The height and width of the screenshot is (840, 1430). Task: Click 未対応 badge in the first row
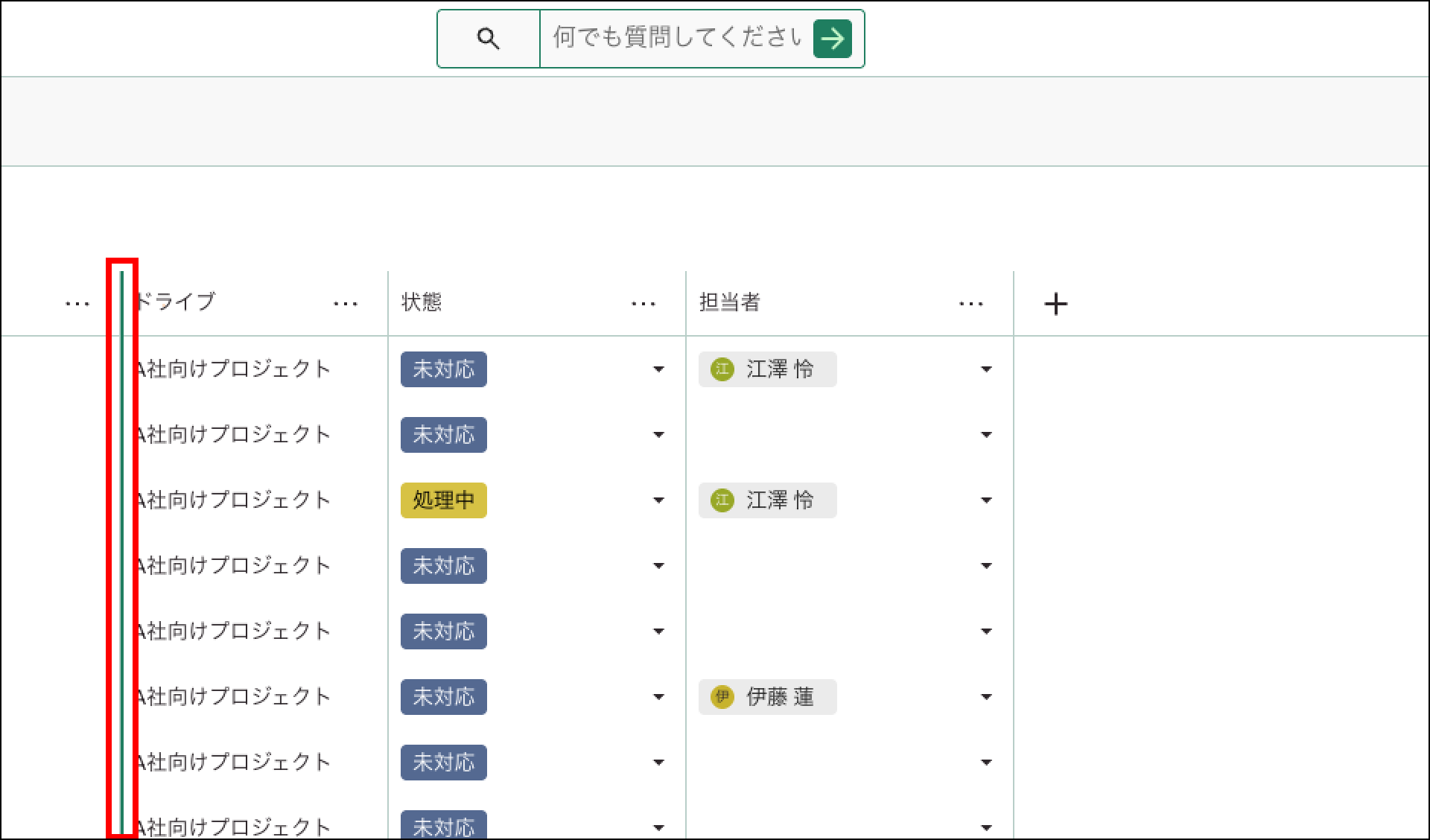444,369
